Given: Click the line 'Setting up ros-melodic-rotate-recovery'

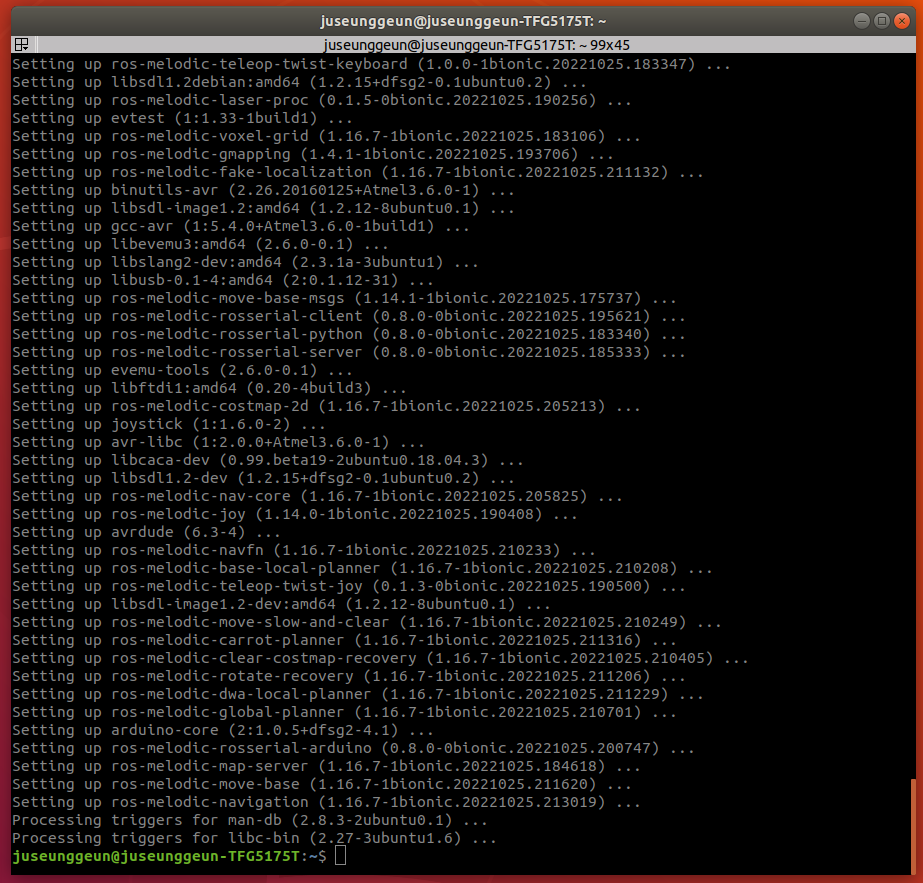Looking at the screenshot, I should (x=348, y=676).
